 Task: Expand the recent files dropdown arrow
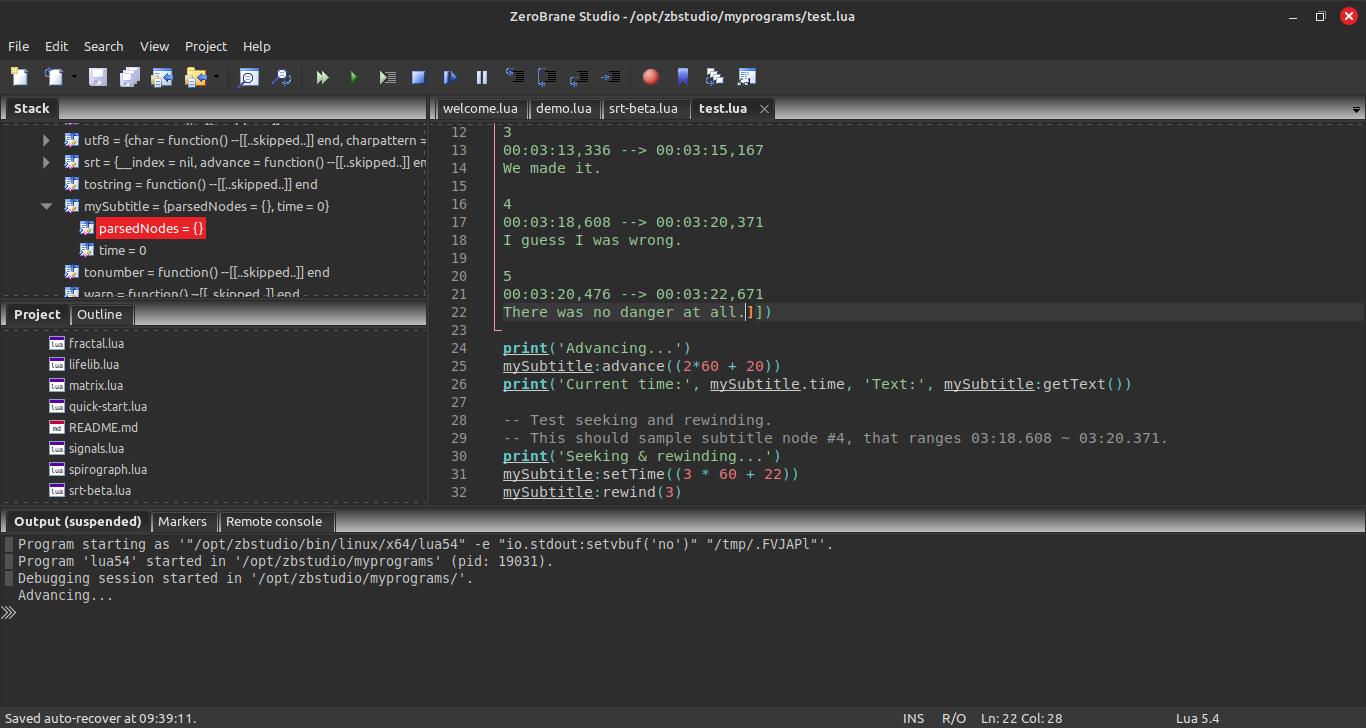click(x=73, y=76)
